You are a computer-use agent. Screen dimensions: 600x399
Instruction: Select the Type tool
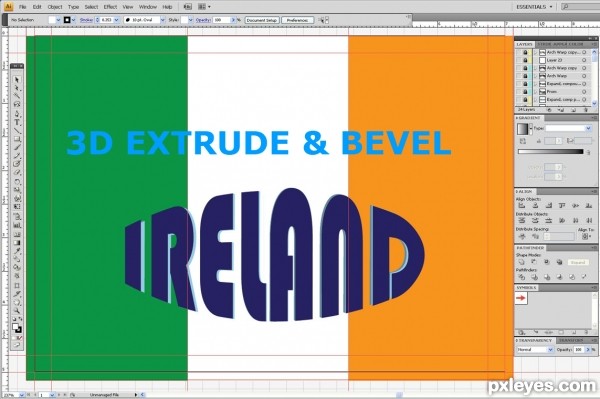click(17, 122)
